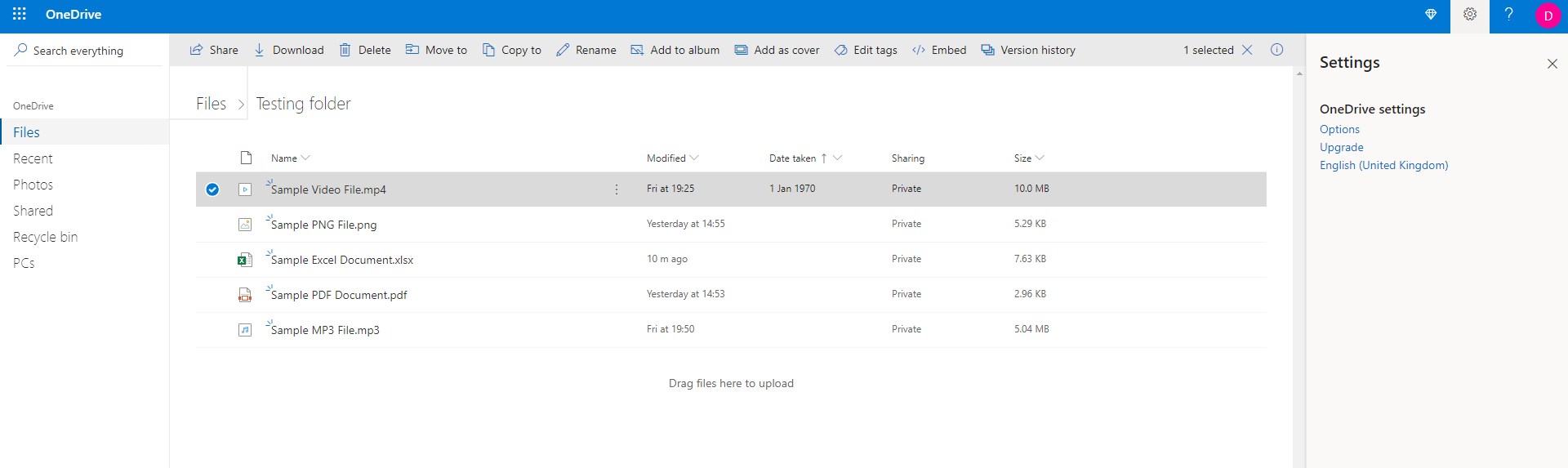Click the Share toolbar button

pyautogui.click(x=214, y=50)
